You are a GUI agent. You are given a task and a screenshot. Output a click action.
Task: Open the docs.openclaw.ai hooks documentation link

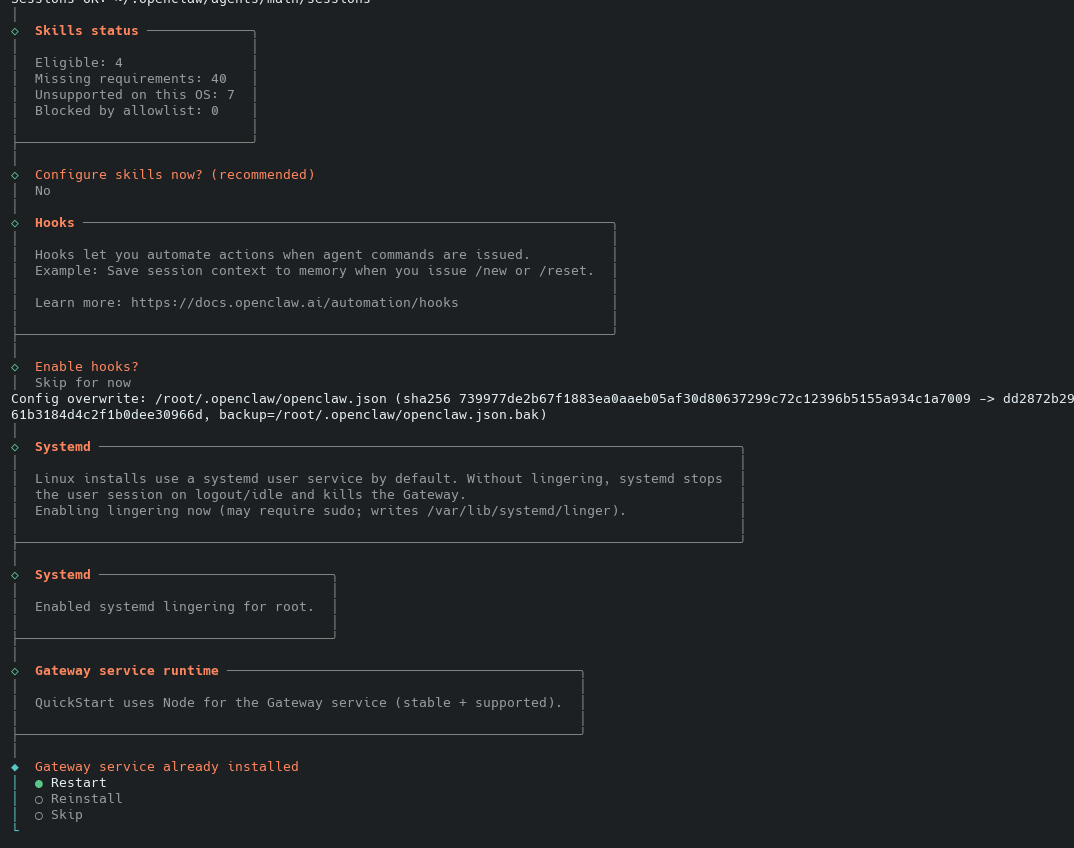294,302
